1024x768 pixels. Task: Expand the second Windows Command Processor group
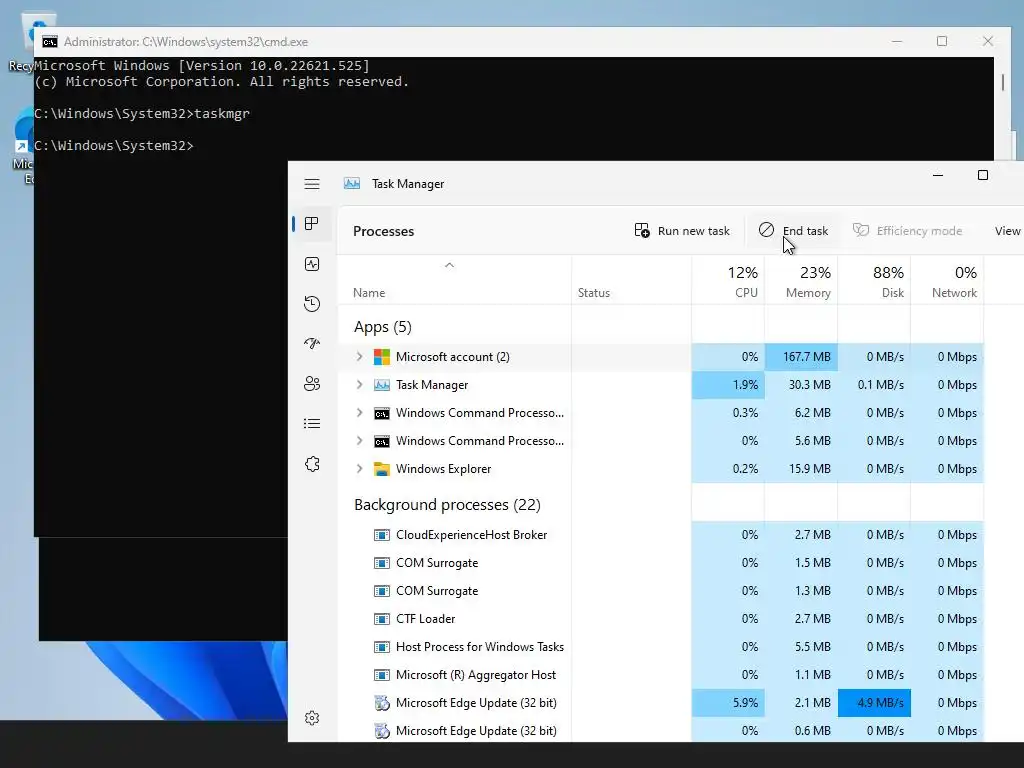[x=359, y=441]
